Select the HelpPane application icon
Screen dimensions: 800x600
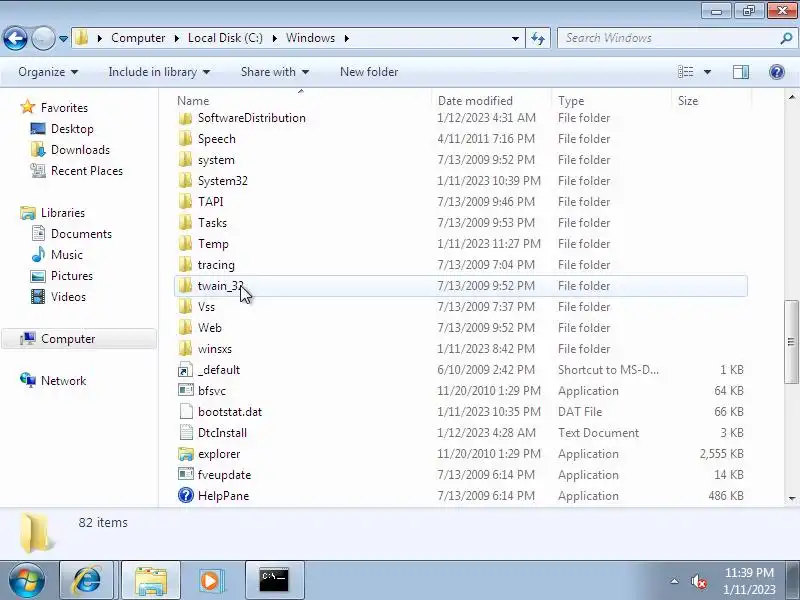pos(186,495)
